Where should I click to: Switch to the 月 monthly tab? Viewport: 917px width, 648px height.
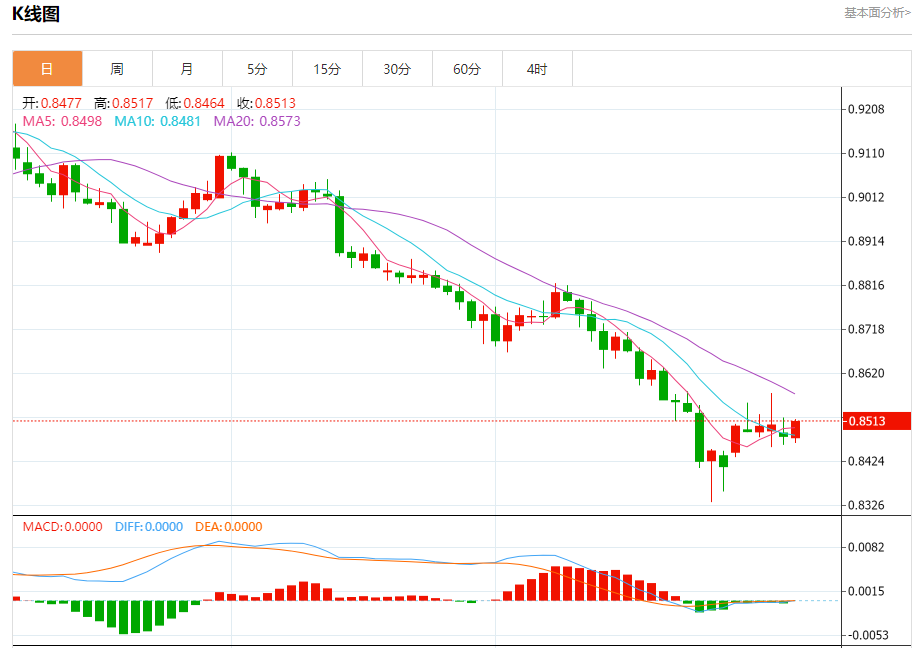point(187,69)
